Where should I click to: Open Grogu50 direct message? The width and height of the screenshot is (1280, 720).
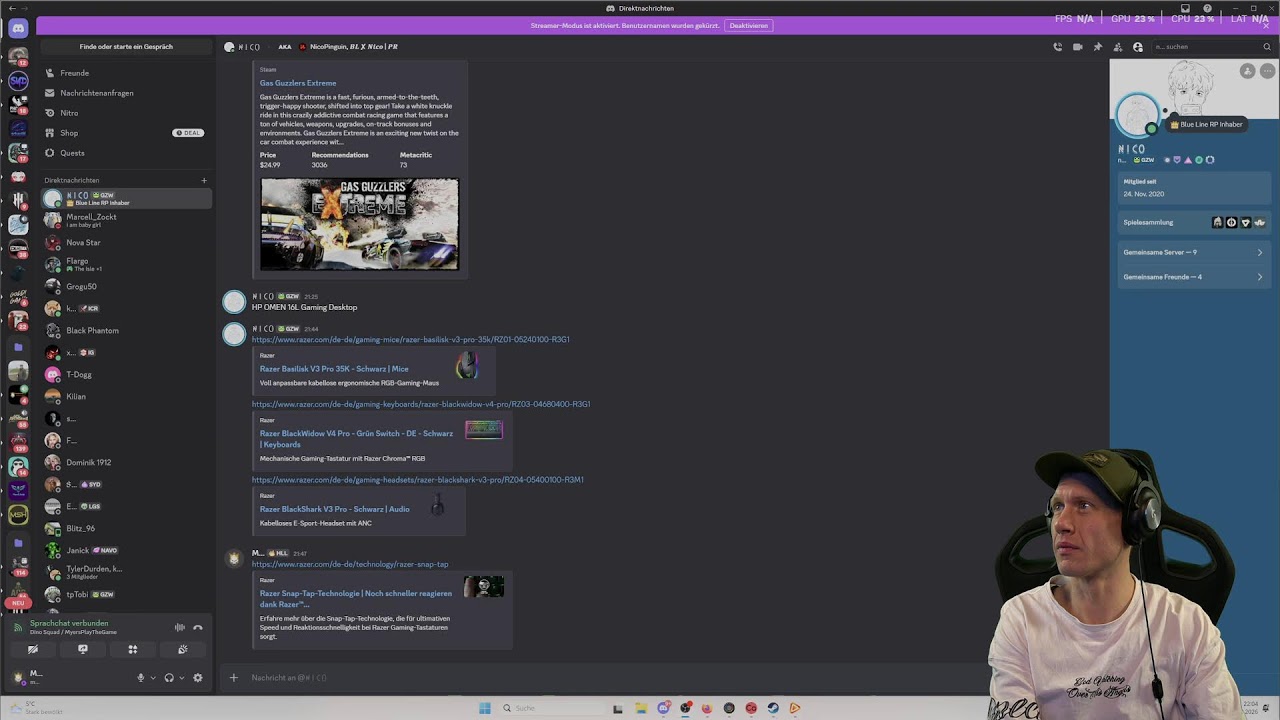tap(126, 286)
